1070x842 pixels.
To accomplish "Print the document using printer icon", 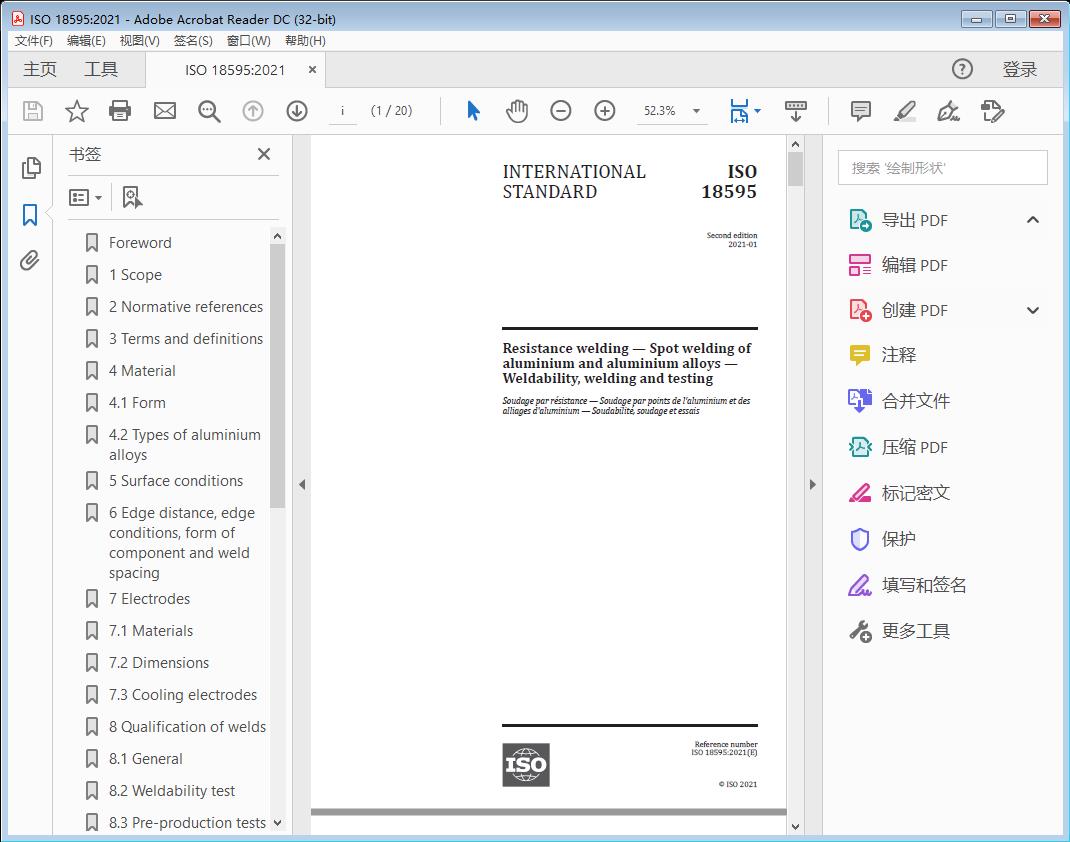I will tap(120, 111).
